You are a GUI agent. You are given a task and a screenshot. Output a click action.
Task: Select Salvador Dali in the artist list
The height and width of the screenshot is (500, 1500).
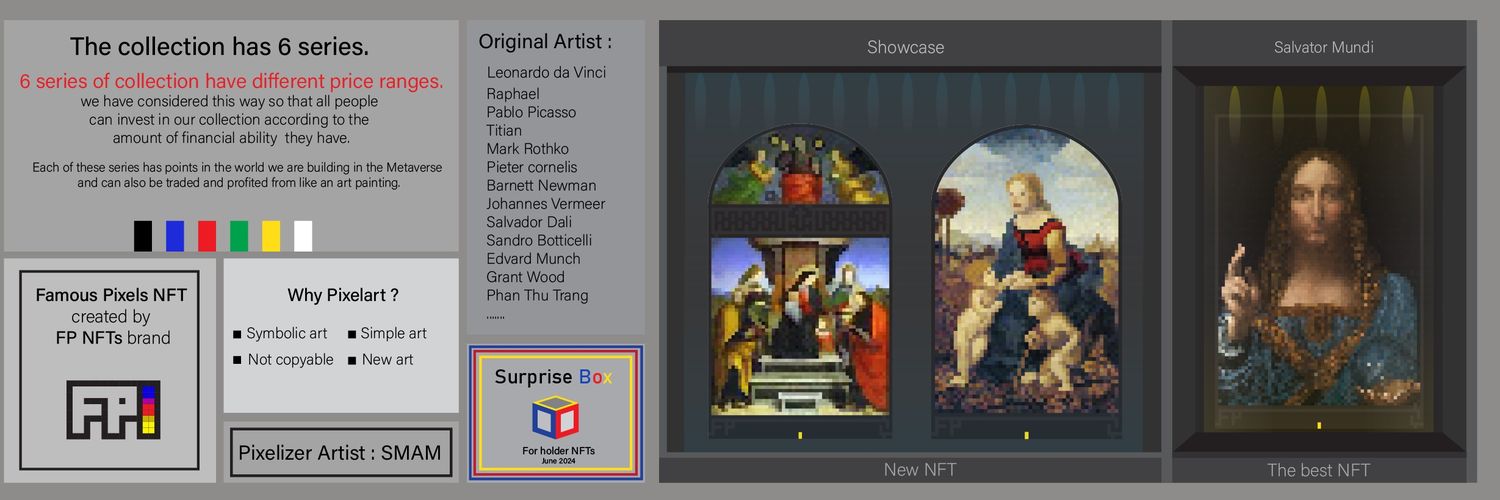pyautogui.click(x=528, y=222)
